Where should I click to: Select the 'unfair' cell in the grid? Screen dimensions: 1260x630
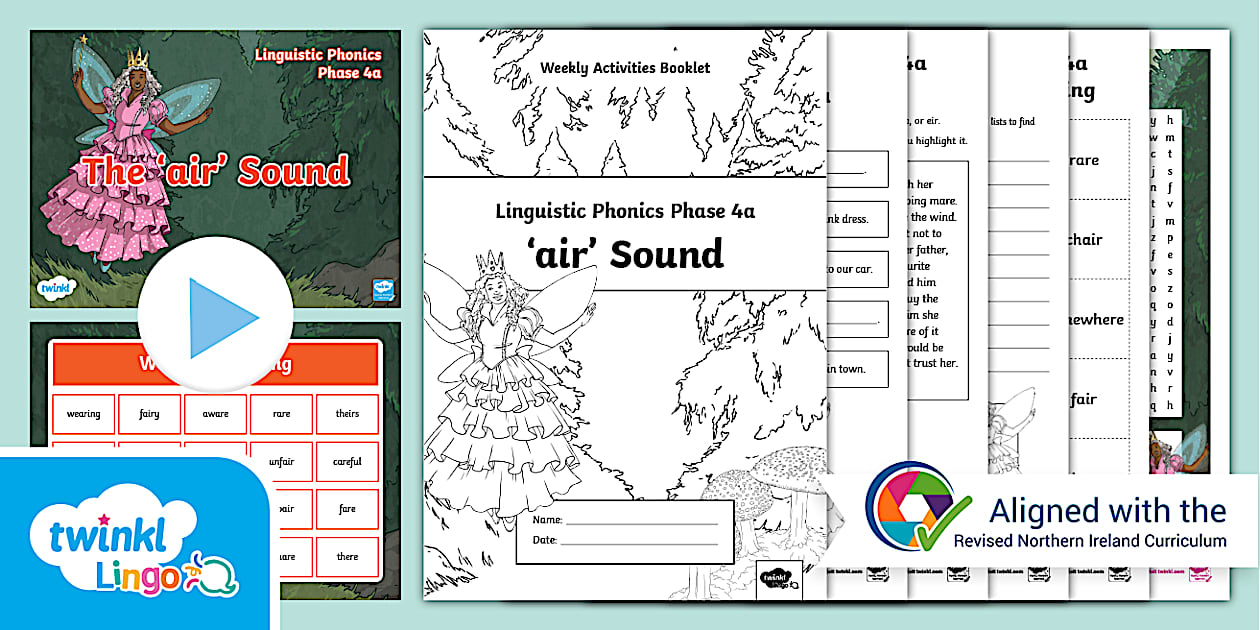tap(281, 461)
